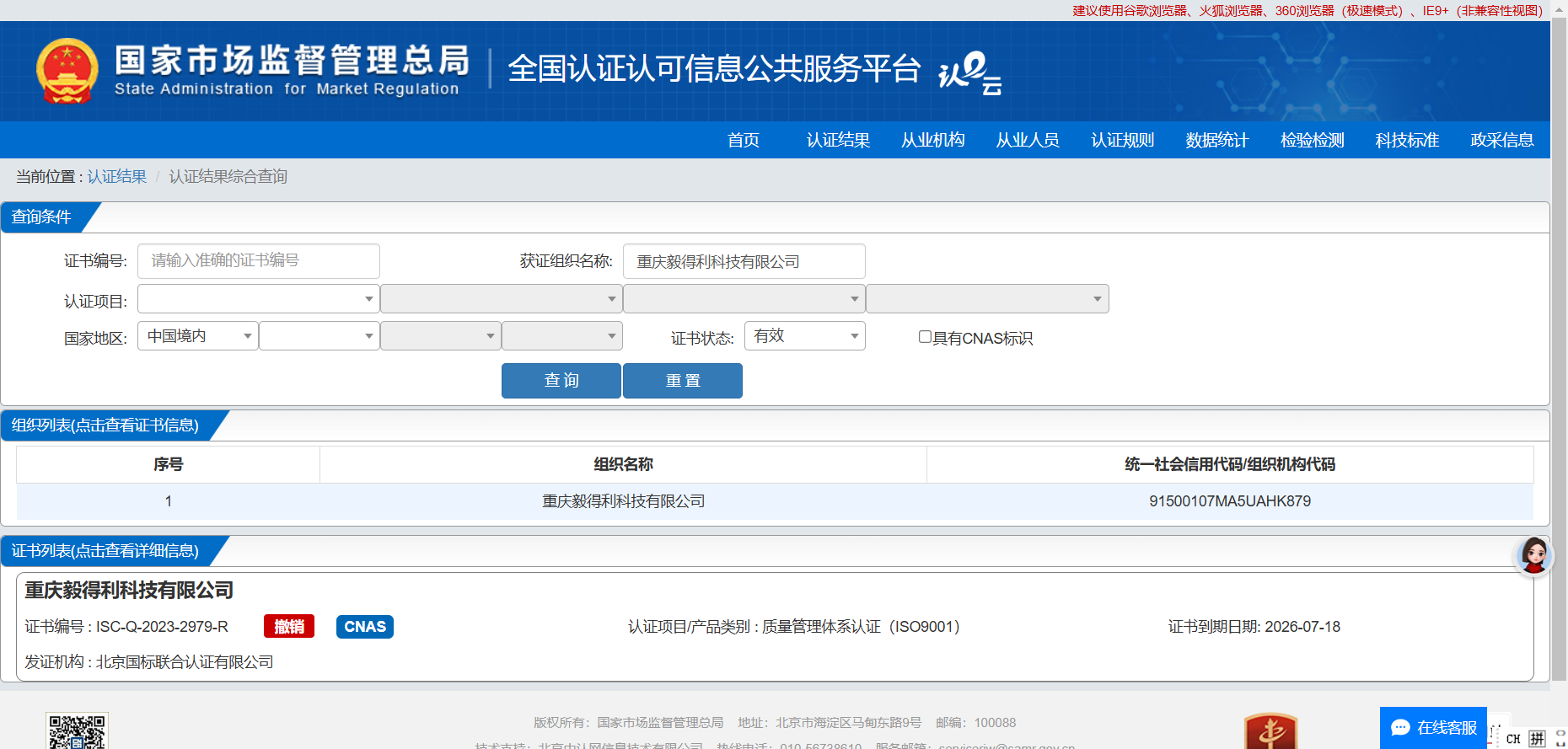The height and width of the screenshot is (749, 1568).
Task: Go to the 数据统计 menu
Action: tap(1216, 140)
